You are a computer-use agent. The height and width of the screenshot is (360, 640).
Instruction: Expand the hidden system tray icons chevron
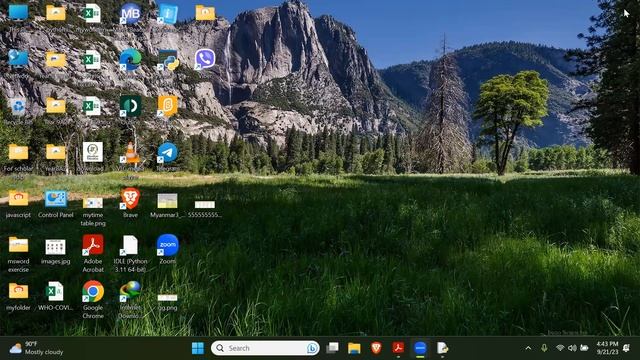pos(528,348)
